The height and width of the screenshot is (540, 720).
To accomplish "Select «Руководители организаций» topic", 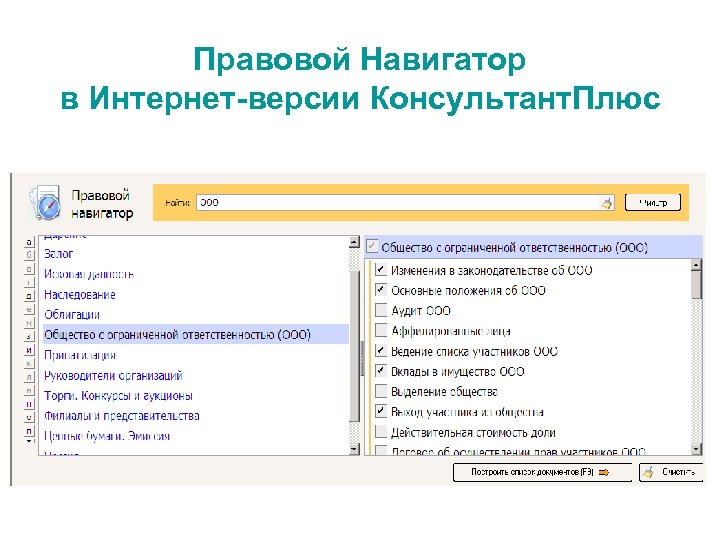I will 113,376.
